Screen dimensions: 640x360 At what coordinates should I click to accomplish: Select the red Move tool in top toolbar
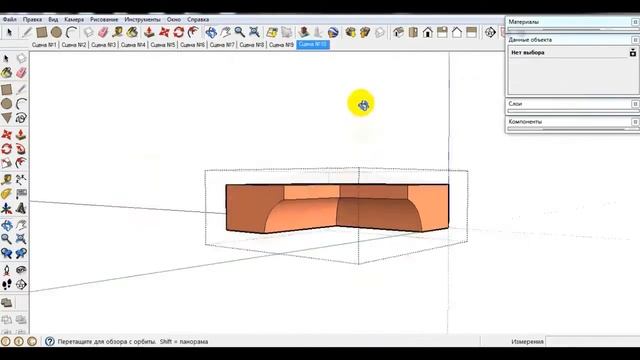coord(164,32)
